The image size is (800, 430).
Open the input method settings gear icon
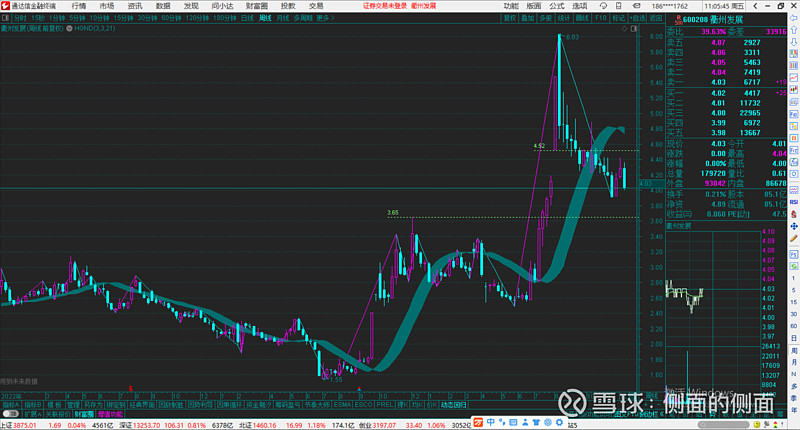[x=559, y=422]
